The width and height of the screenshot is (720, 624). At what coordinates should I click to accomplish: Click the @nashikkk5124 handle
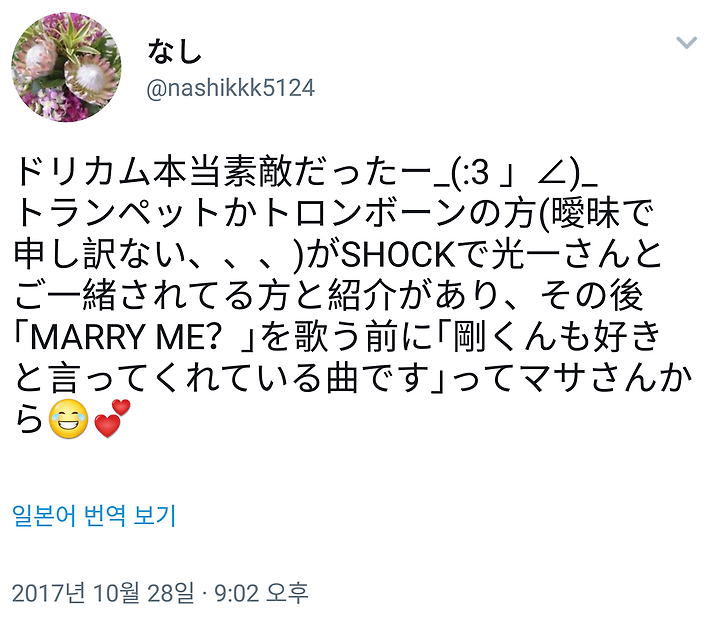(231, 88)
